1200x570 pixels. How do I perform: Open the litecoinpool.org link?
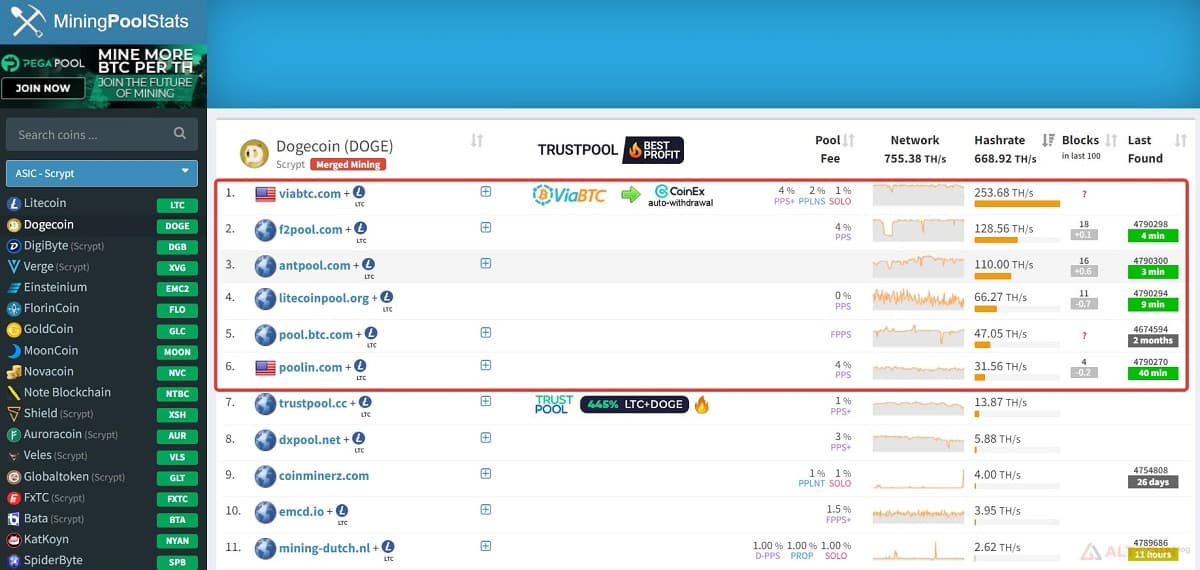point(323,298)
